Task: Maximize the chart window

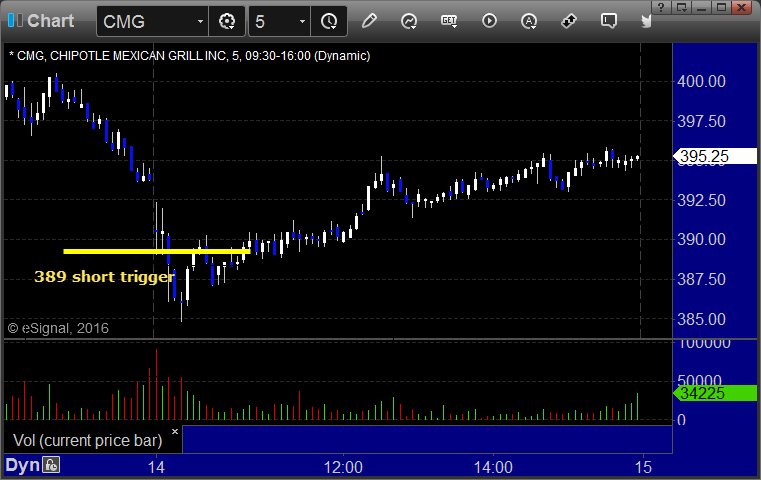Action: click(x=721, y=7)
